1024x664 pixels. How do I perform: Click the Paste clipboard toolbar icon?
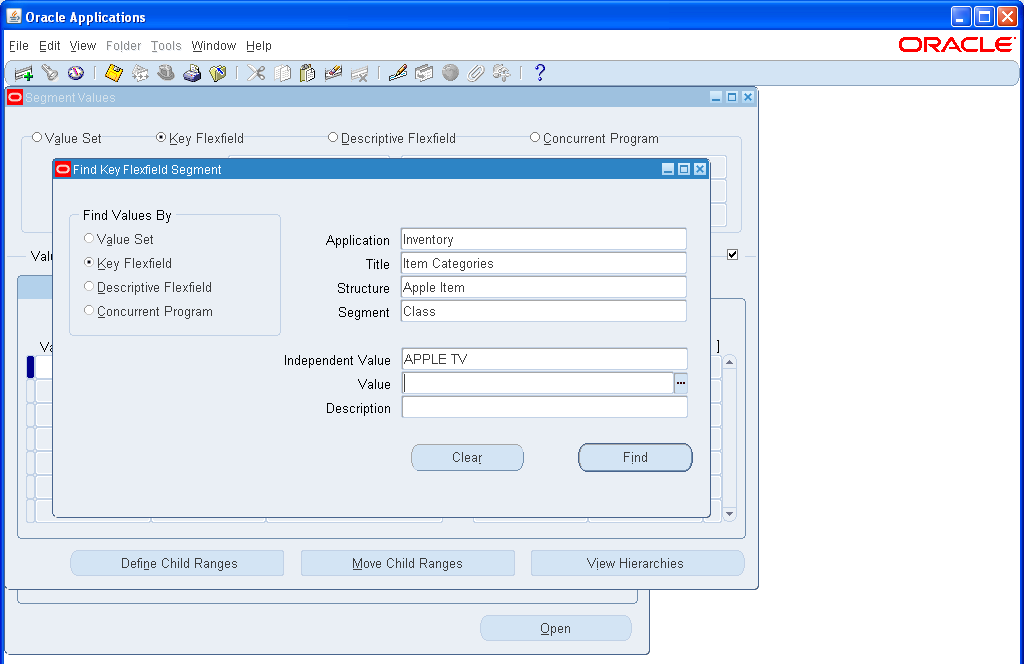(x=308, y=72)
